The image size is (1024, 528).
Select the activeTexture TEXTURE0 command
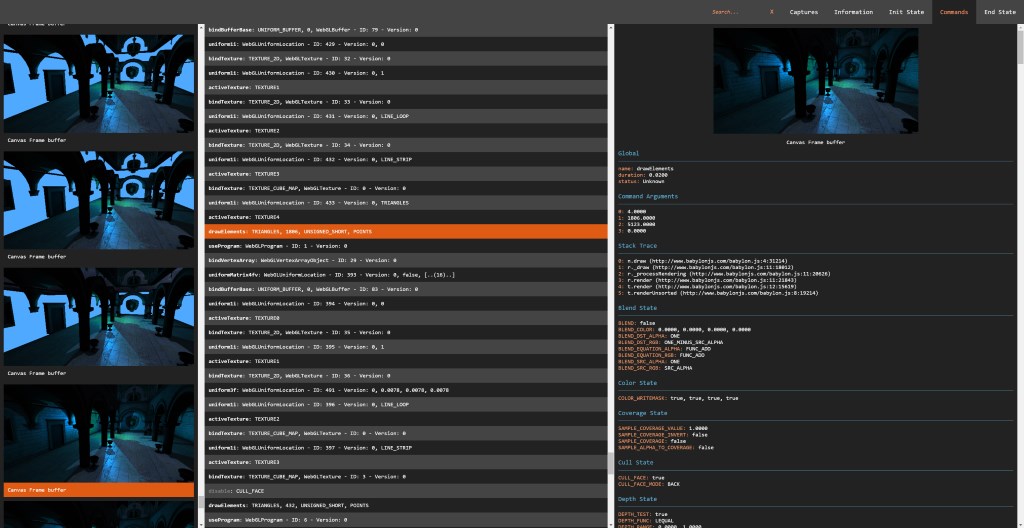click(406, 318)
